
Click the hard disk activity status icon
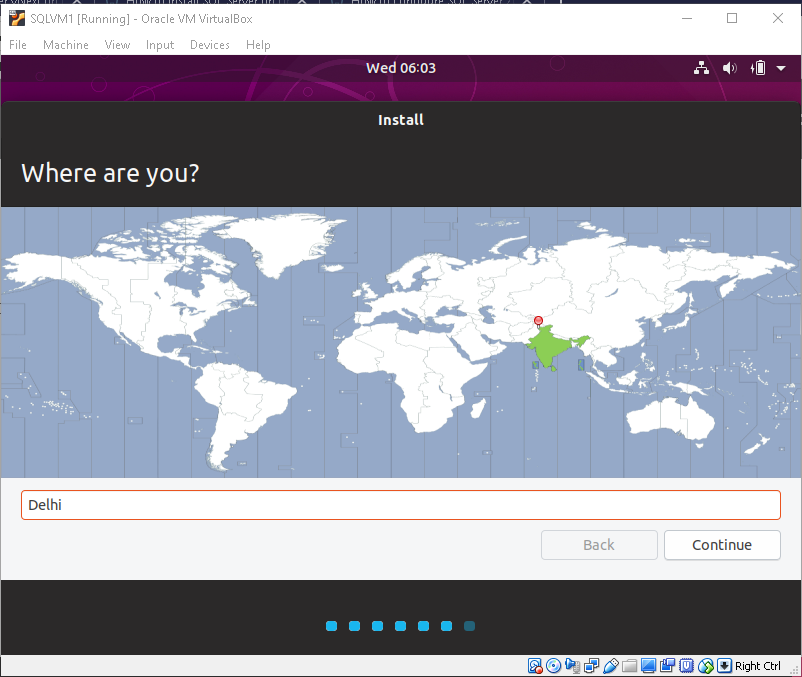pyautogui.click(x=535, y=666)
